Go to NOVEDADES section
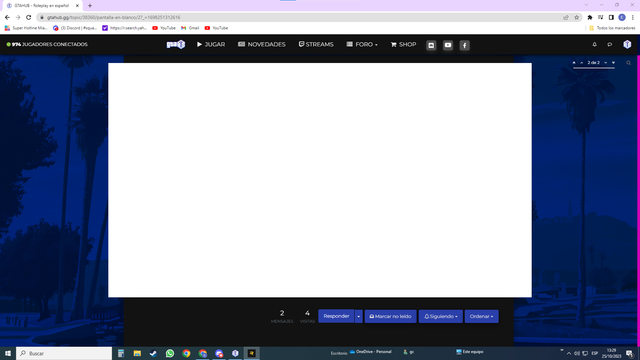The height and width of the screenshot is (360, 640). 262,44
